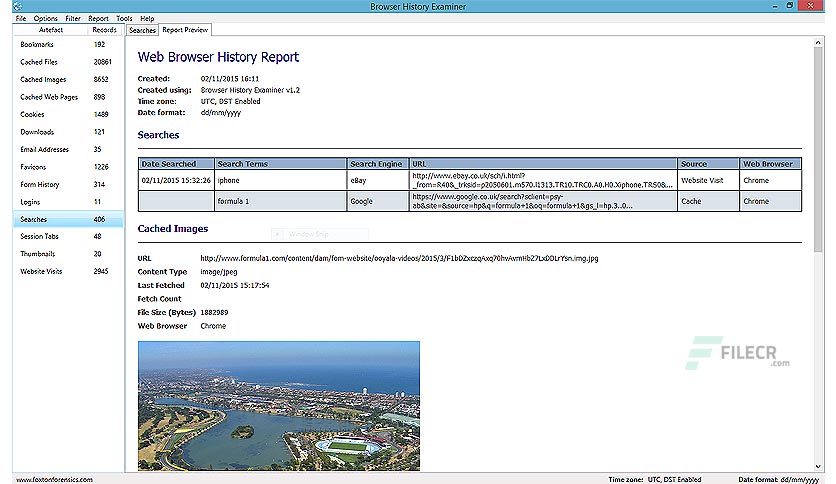The height and width of the screenshot is (484, 836).
Task: Click the cached aerial circuit image
Action: (x=279, y=406)
